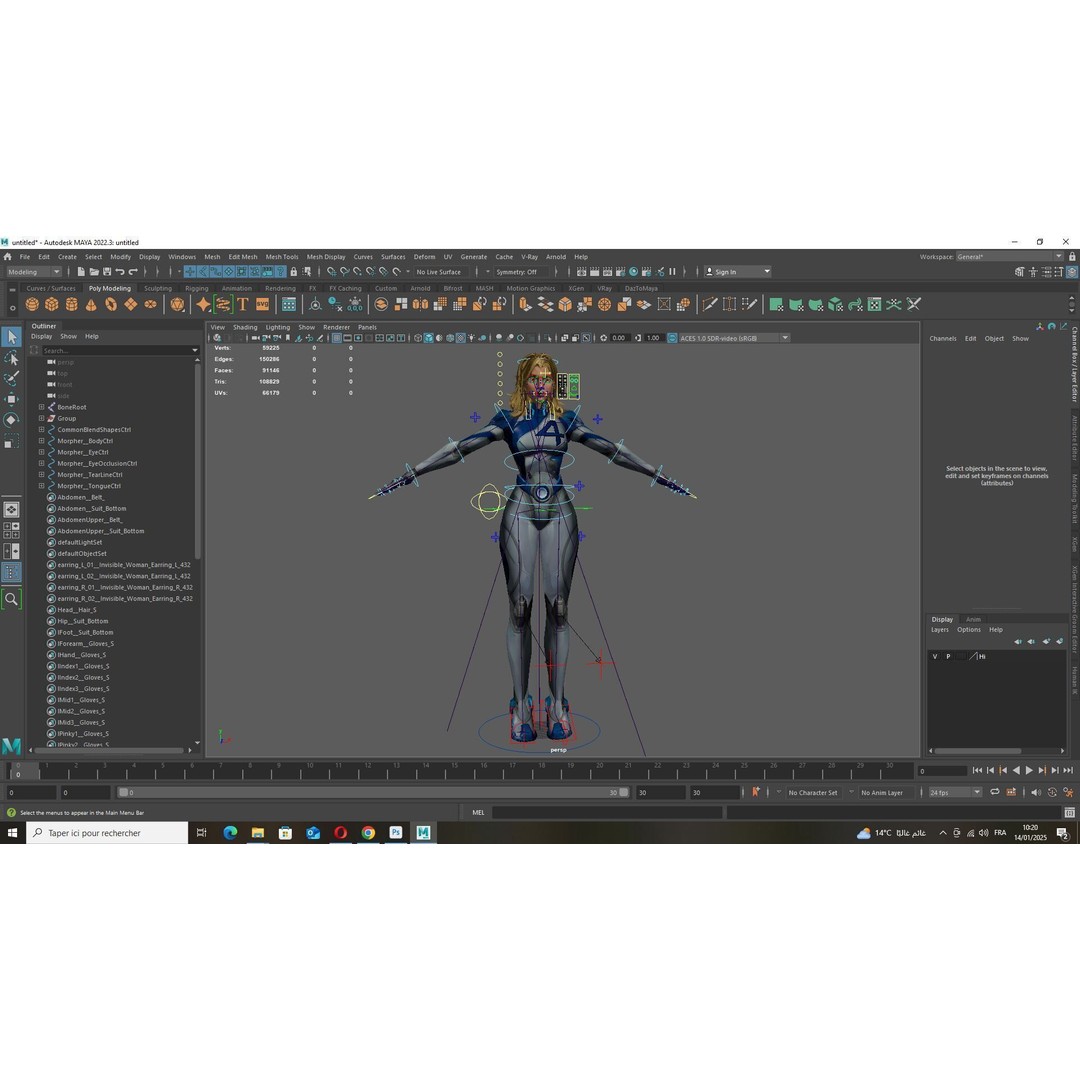Expand the BoneRoot node in Outliner

point(41,407)
